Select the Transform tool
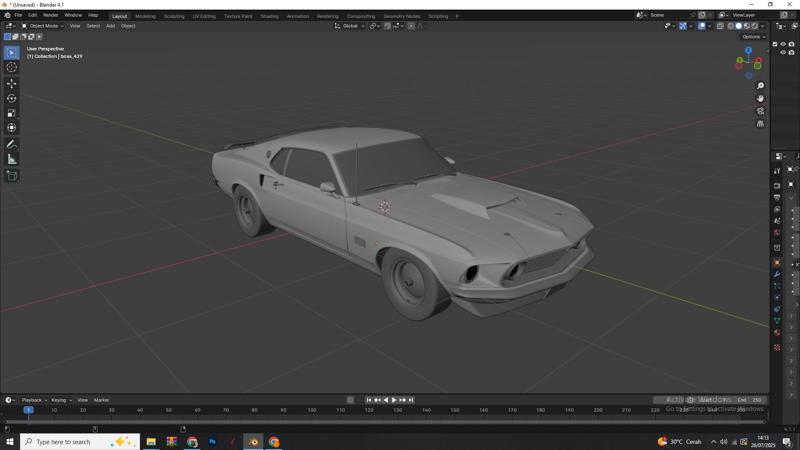The image size is (800, 450). (x=11, y=128)
